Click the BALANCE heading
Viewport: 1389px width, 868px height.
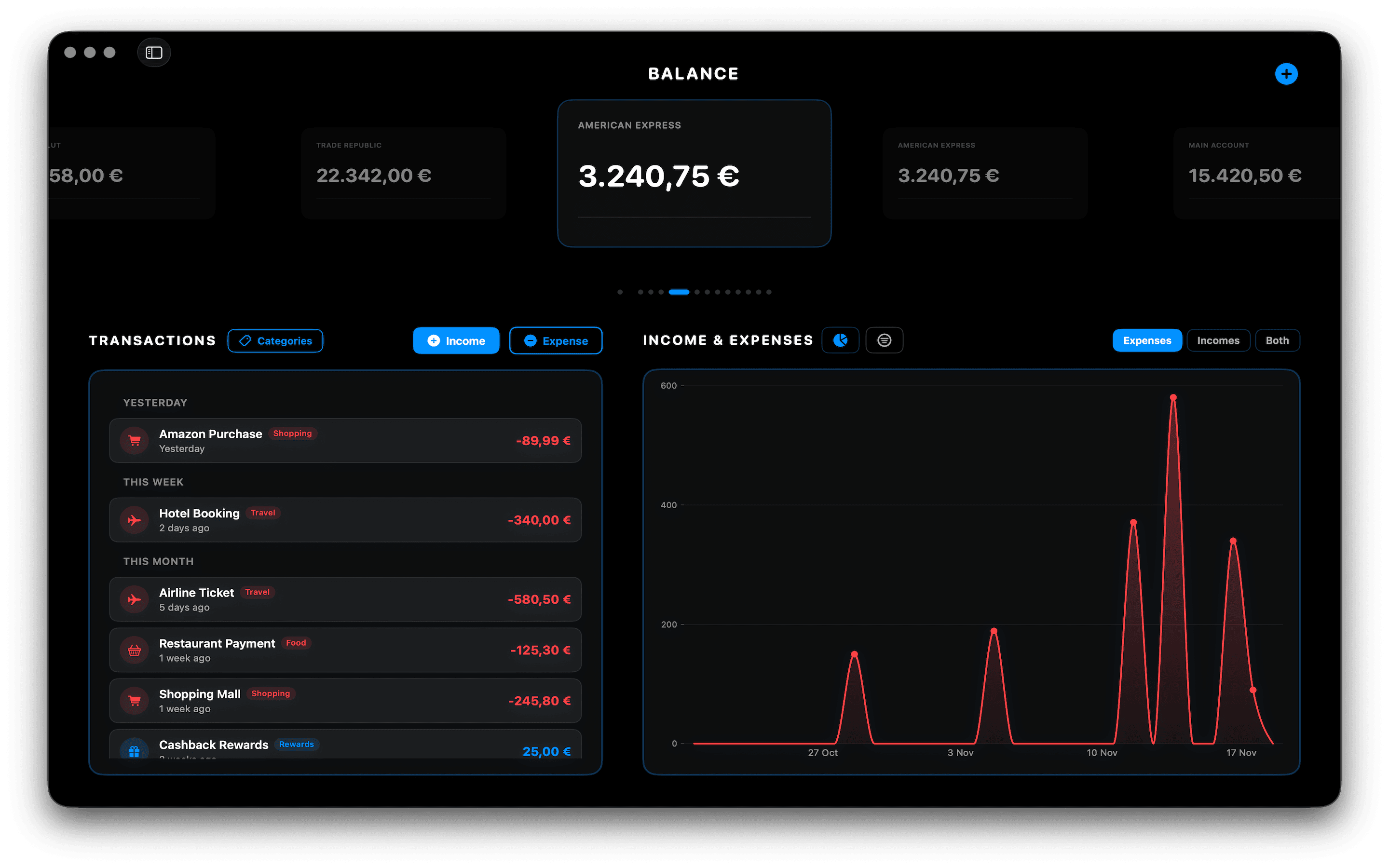pos(694,73)
